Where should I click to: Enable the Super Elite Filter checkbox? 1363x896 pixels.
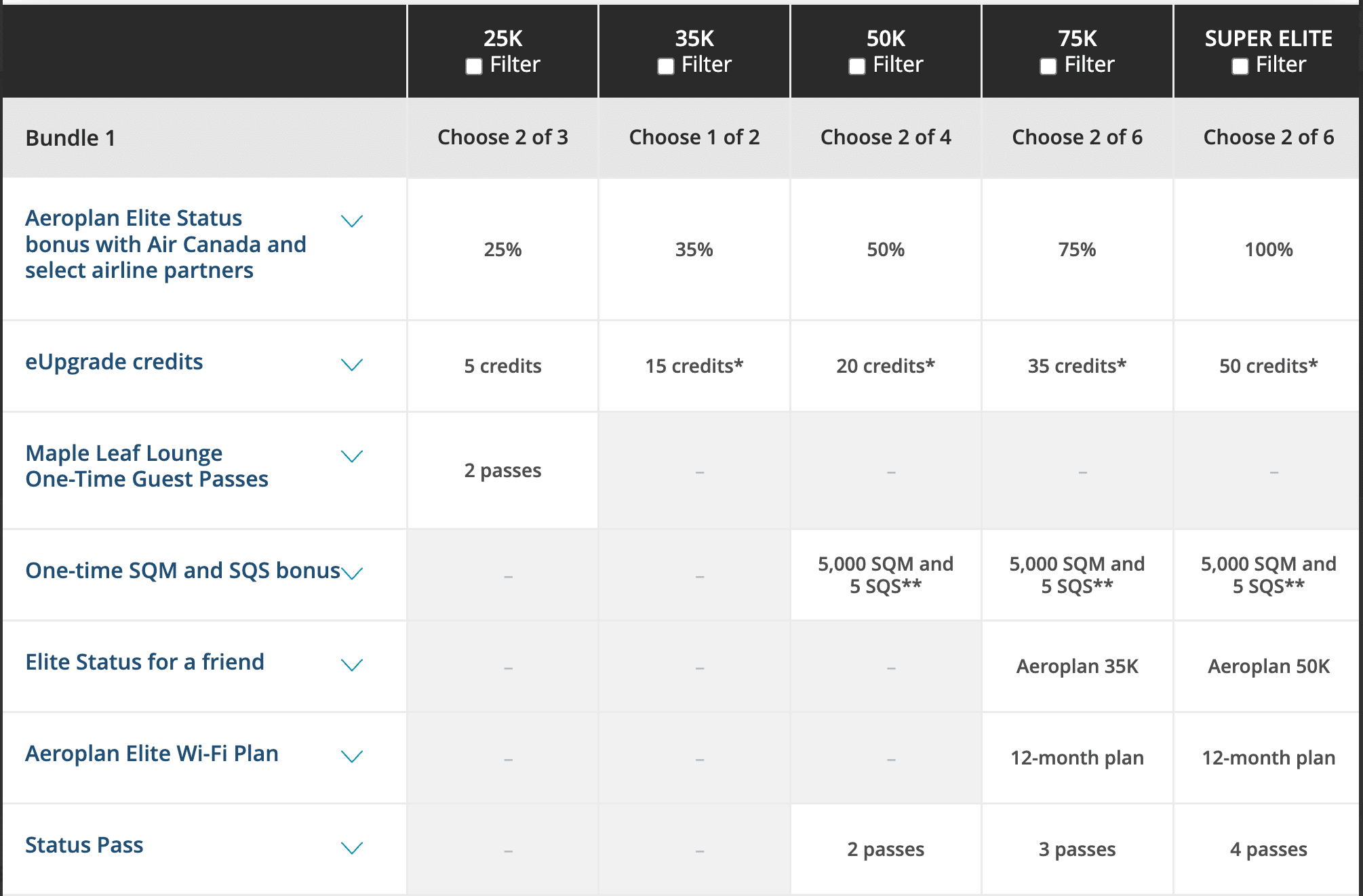[x=1240, y=66]
